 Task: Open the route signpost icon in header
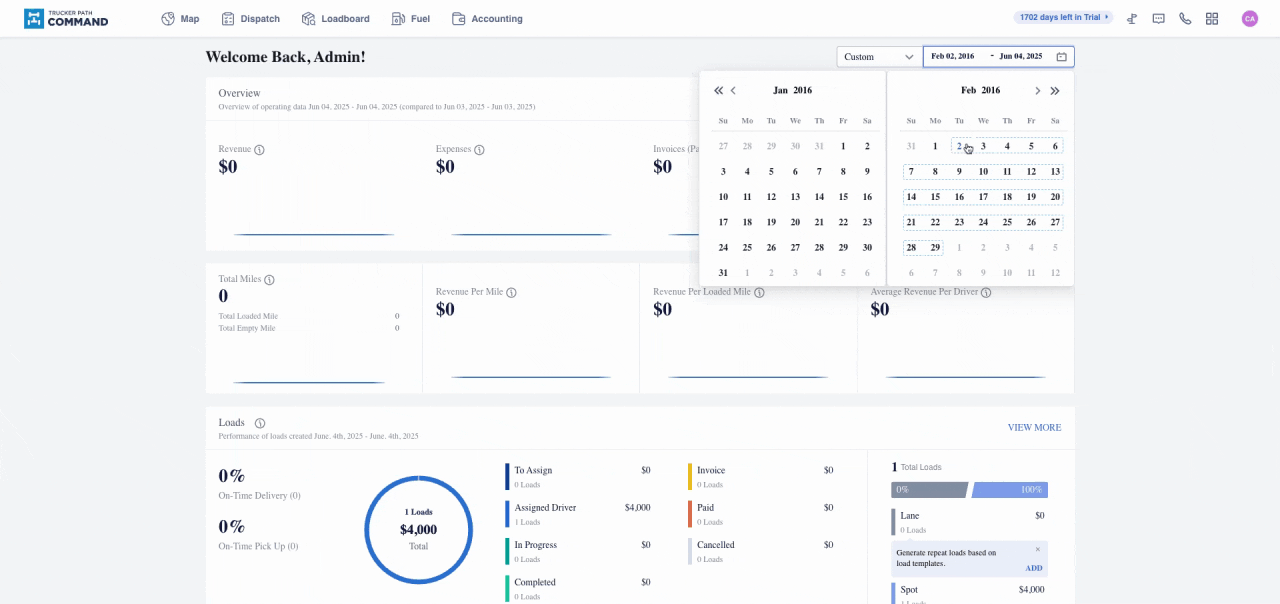pos(1131,19)
